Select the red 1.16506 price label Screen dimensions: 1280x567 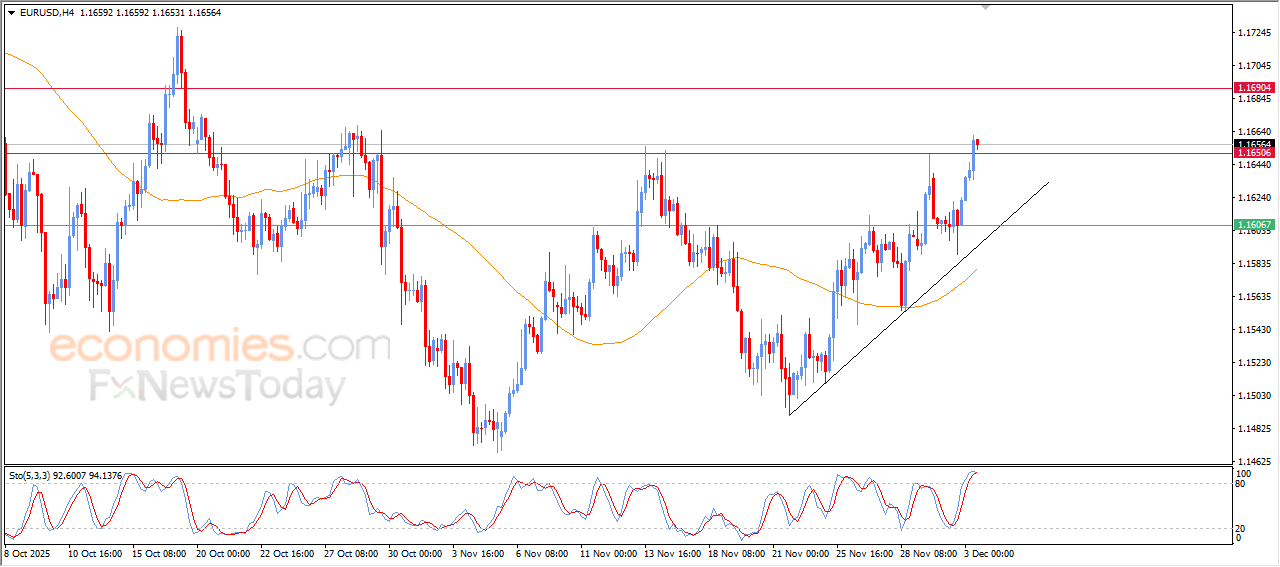[x=1254, y=153]
